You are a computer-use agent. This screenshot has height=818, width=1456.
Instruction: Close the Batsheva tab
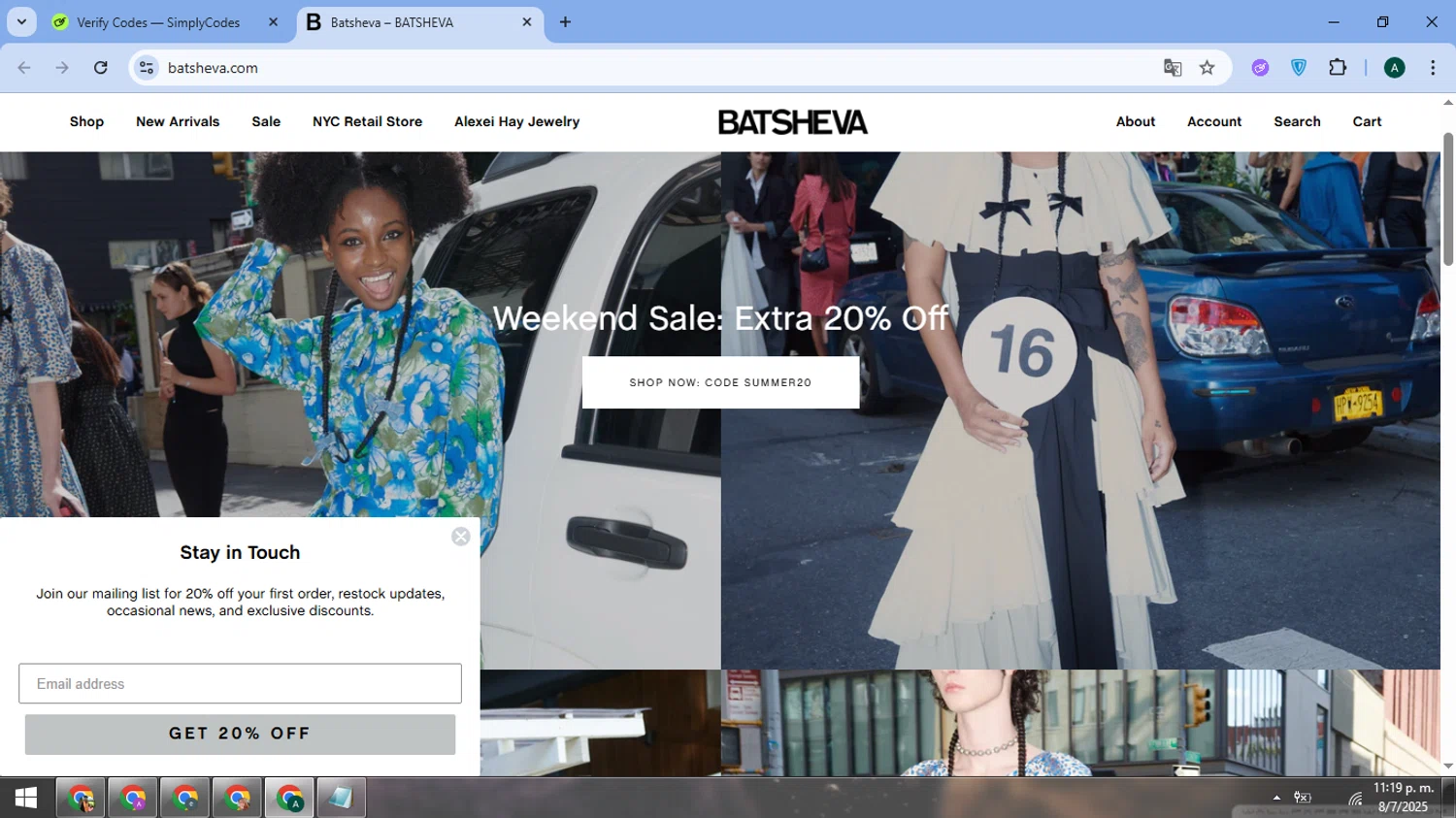(x=527, y=21)
